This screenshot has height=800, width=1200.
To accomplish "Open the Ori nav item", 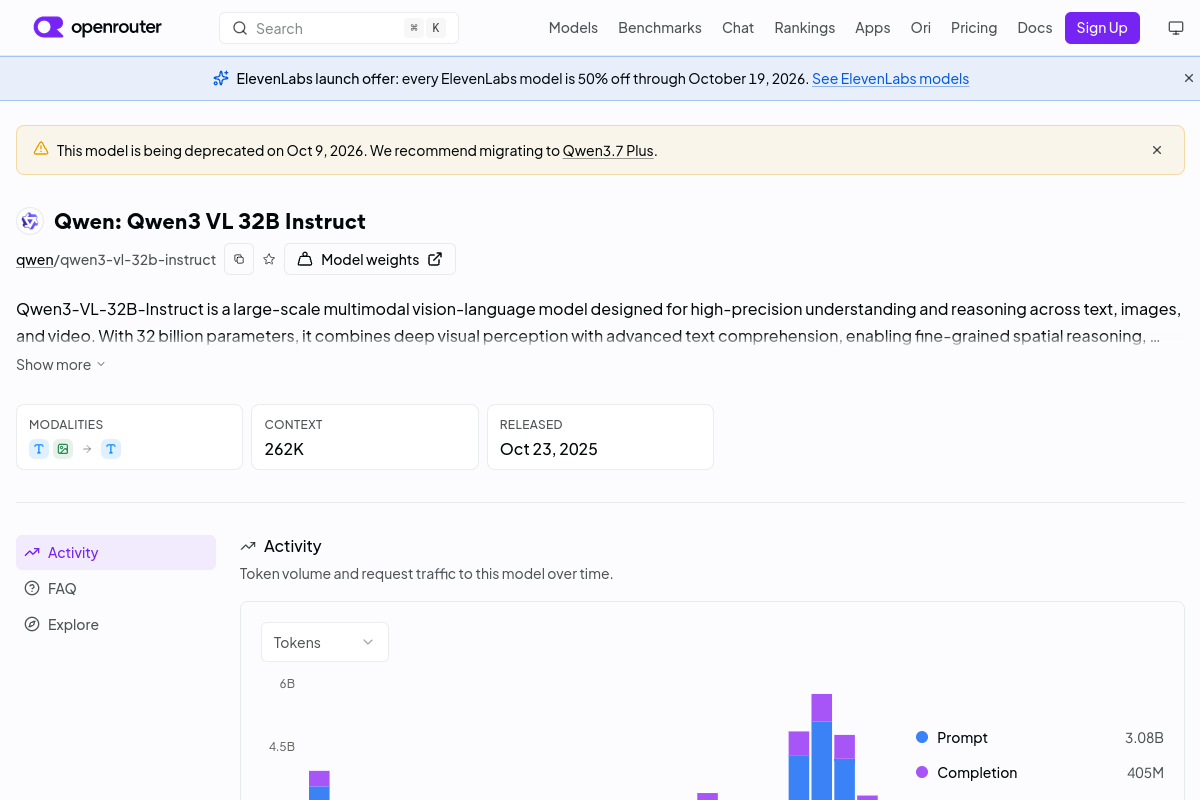I will point(921,28).
